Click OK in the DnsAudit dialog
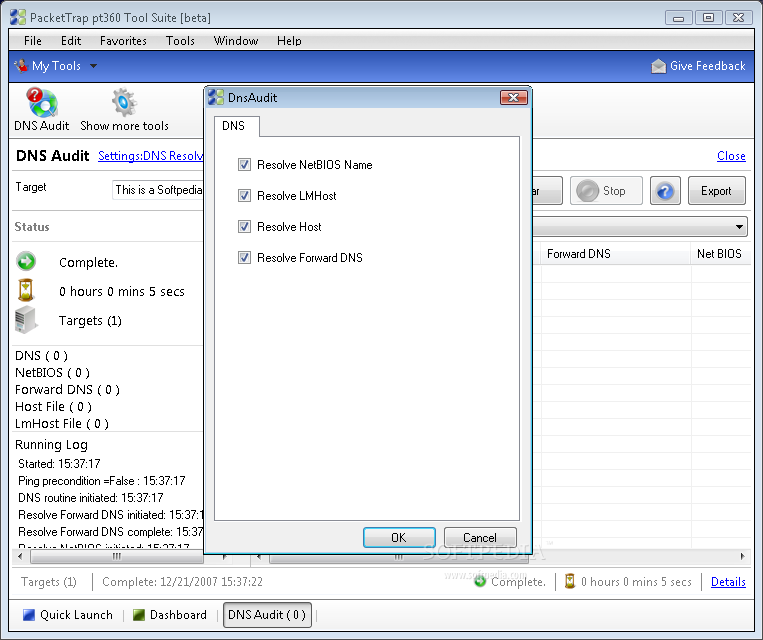 click(x=399, y=537)
